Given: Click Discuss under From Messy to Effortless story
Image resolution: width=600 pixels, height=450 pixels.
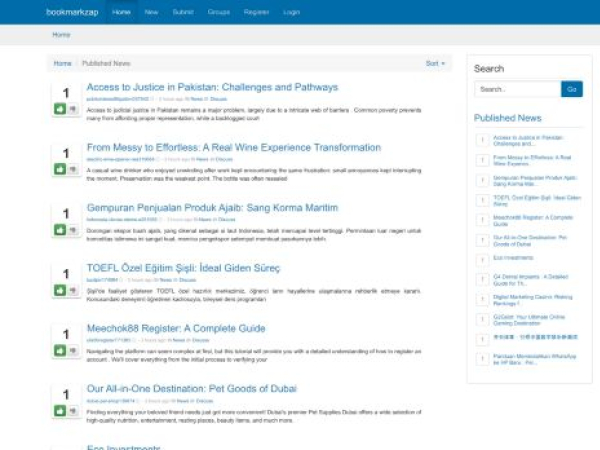Looking at the screenshot, I should (x=224, y=159).
